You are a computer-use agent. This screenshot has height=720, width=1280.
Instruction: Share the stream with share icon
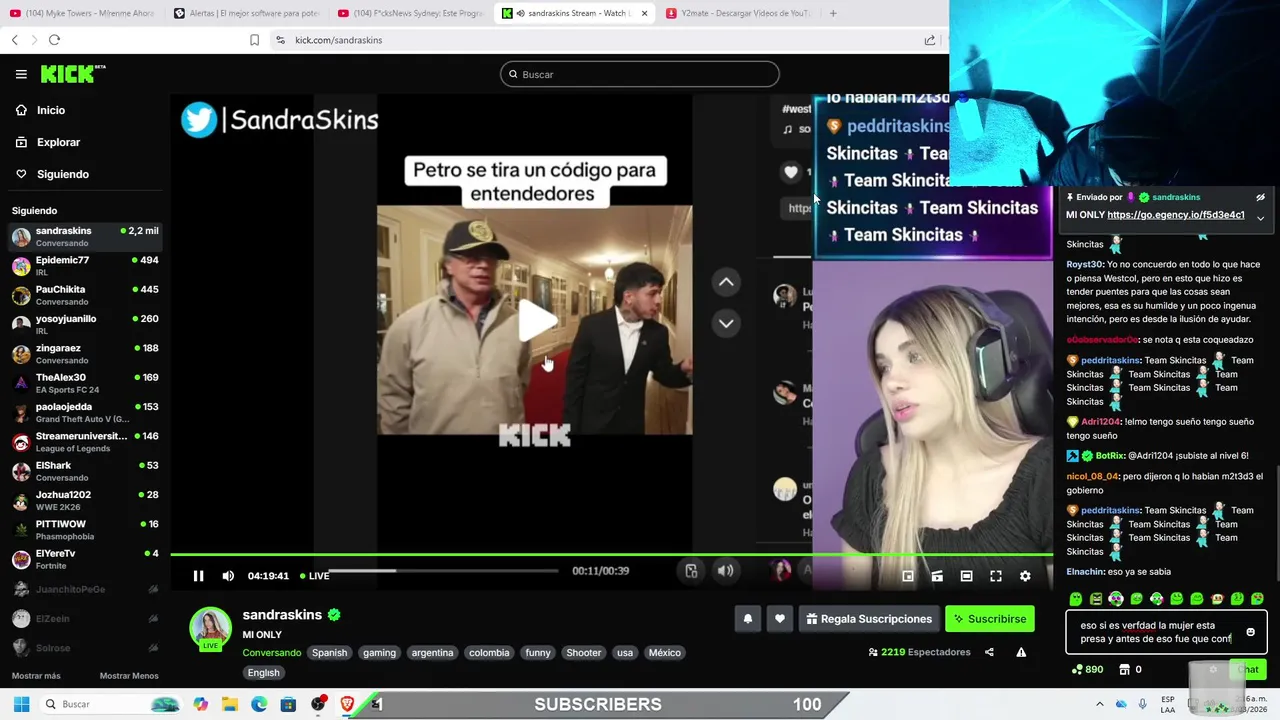(989, 652)
